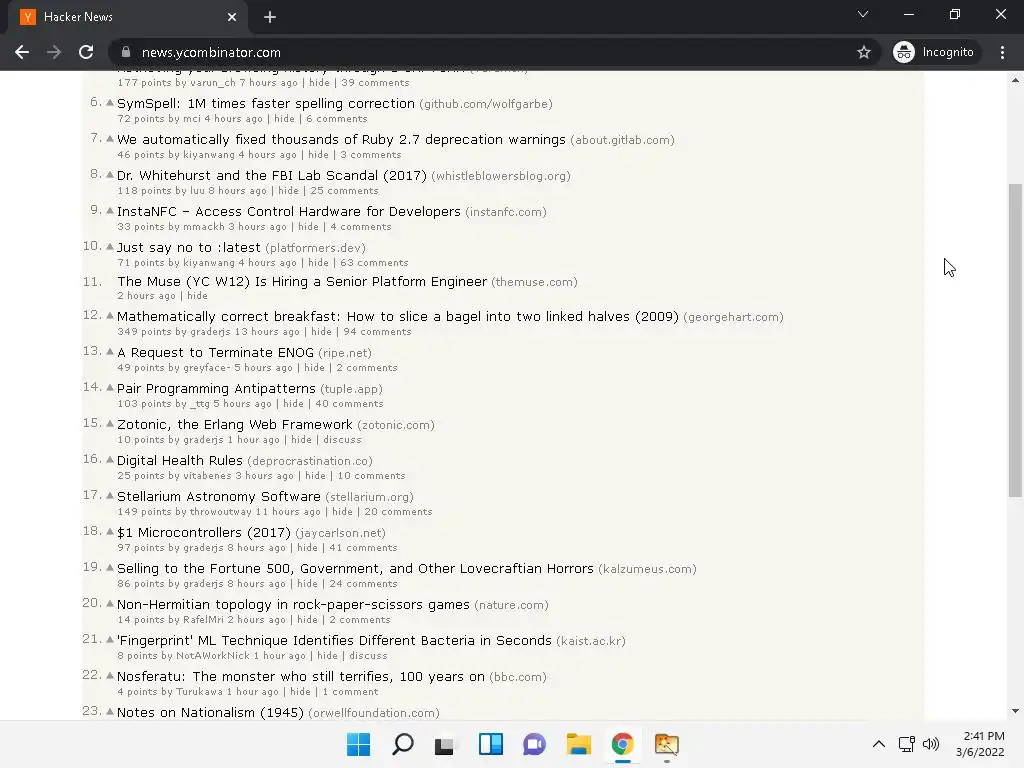Click the scrollbar down arrow
The image size is (1024, 768).
(1015, 711)
